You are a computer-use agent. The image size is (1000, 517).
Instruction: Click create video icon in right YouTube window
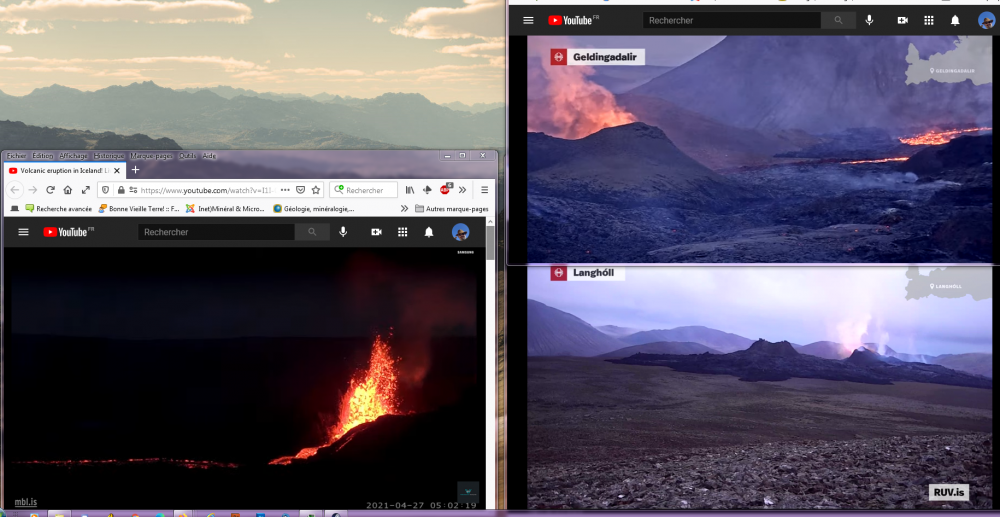[902, 20]
